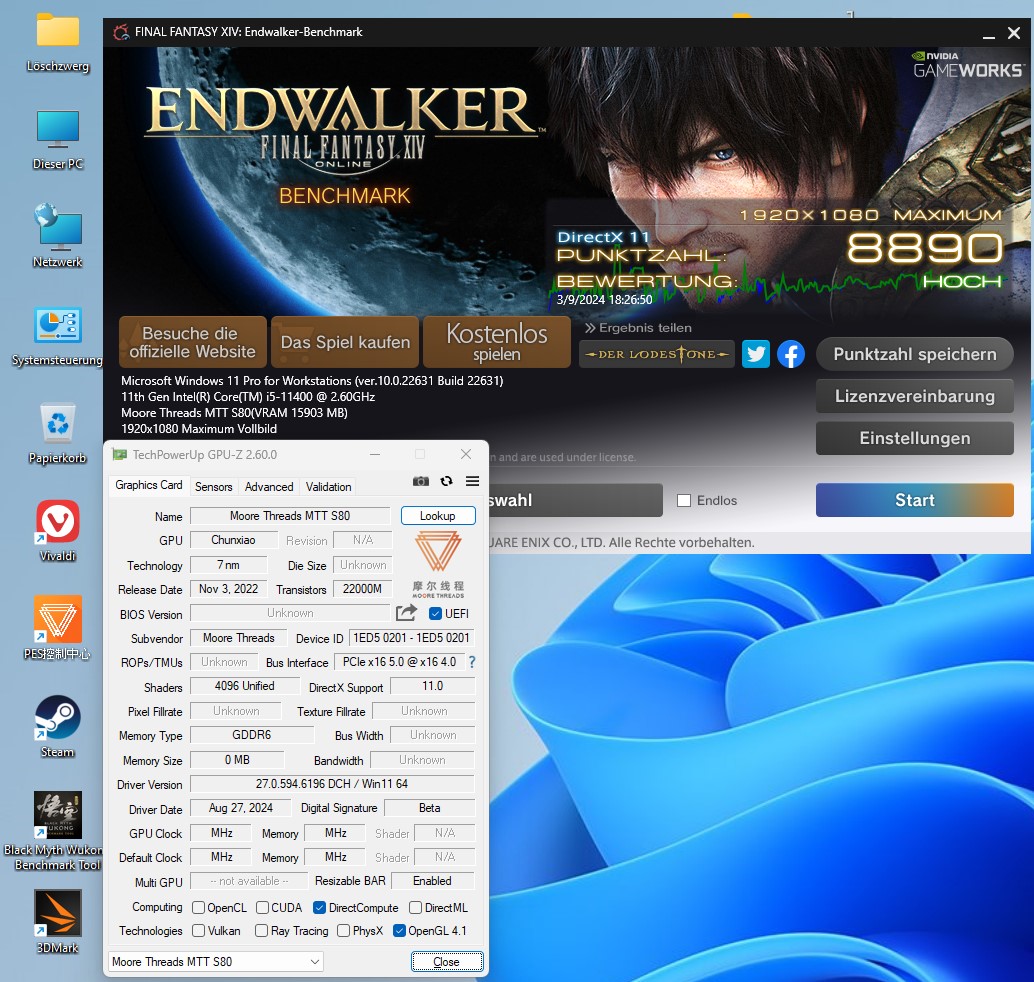Click the Driver Version field

332,783
